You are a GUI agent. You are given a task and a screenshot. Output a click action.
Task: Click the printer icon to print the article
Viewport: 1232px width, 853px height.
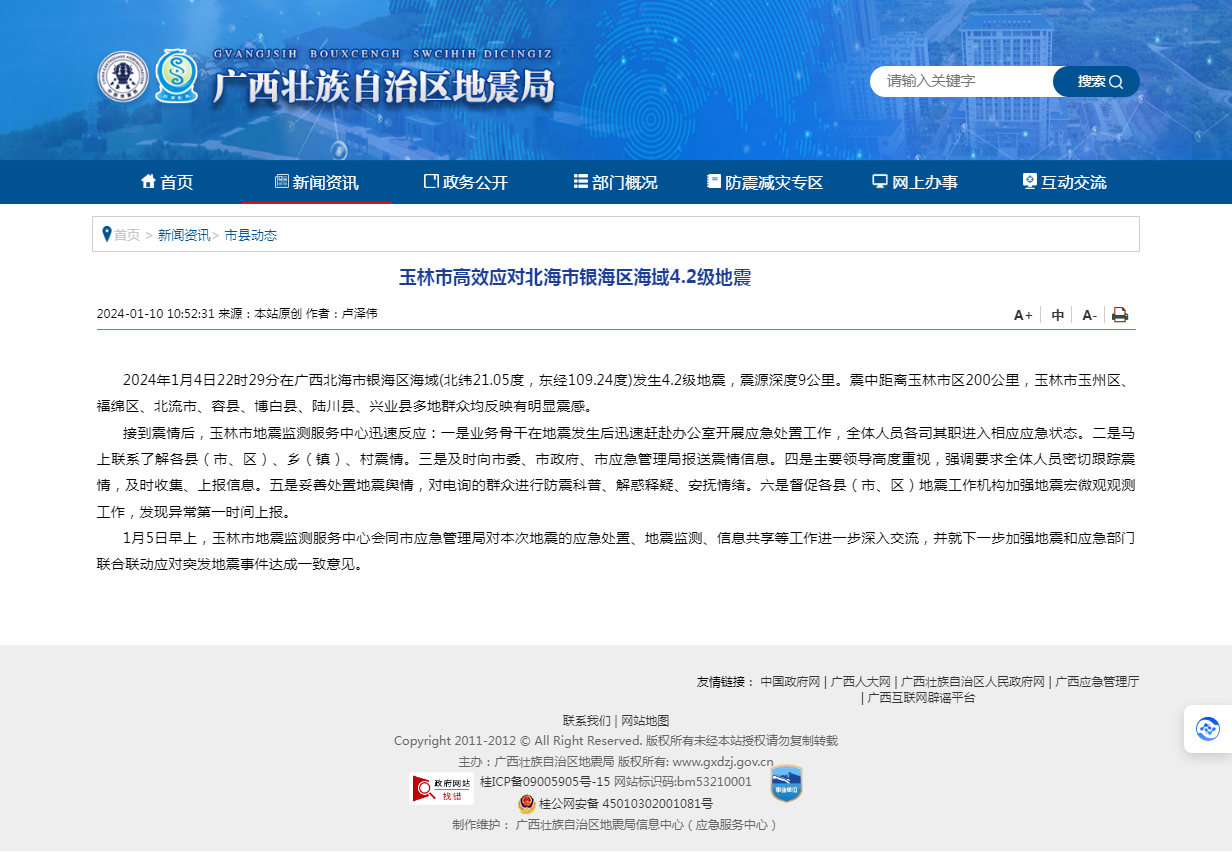1119,314
